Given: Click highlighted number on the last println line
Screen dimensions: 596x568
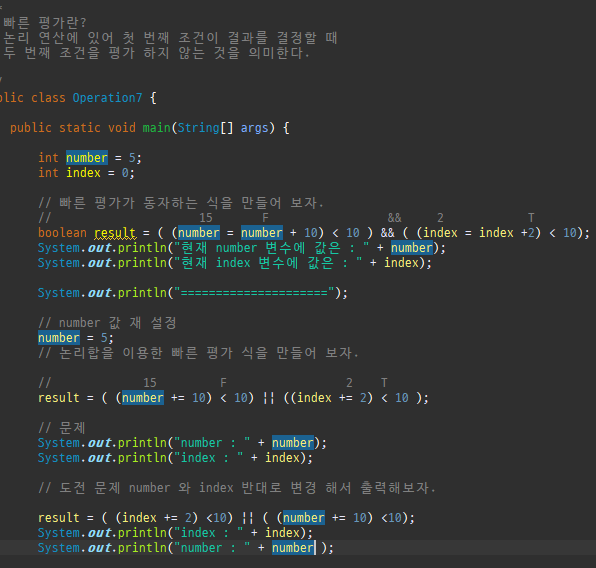Looking at the screenshot, I should 293,547.
